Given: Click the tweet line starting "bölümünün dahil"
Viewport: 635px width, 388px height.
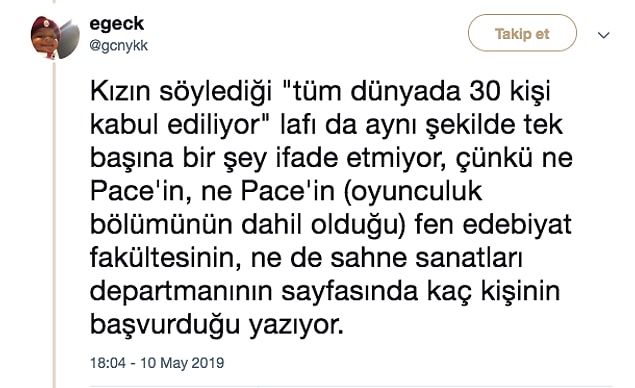Looking at the screenshot, I should (x=330, y=225).
